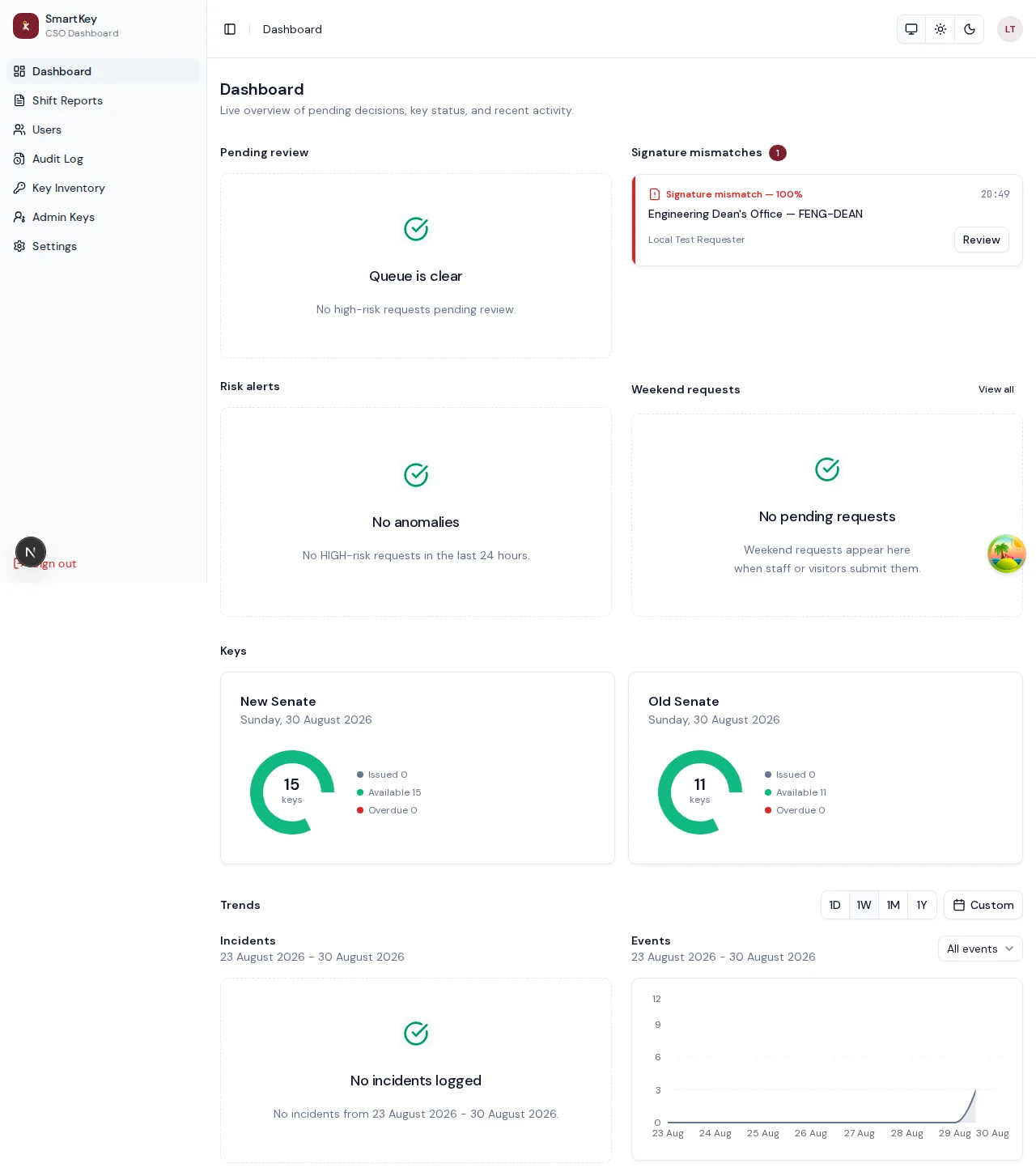
Task: Switch to dark theme moon icon
Action: (x=970, y=29)
